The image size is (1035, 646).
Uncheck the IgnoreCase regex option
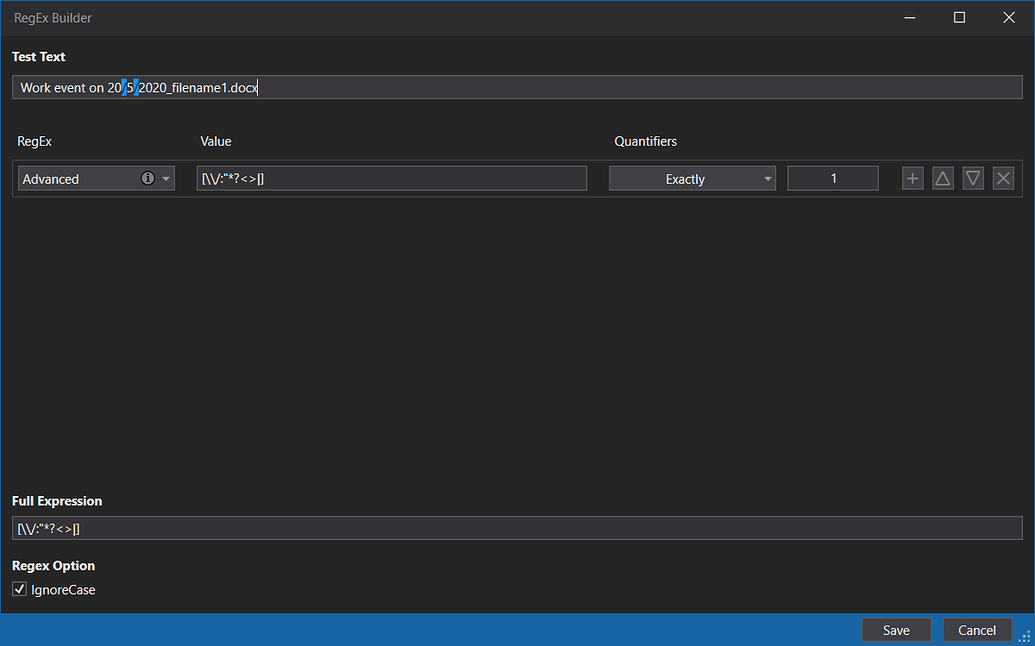pyautogui.click(x=18, y=589)
